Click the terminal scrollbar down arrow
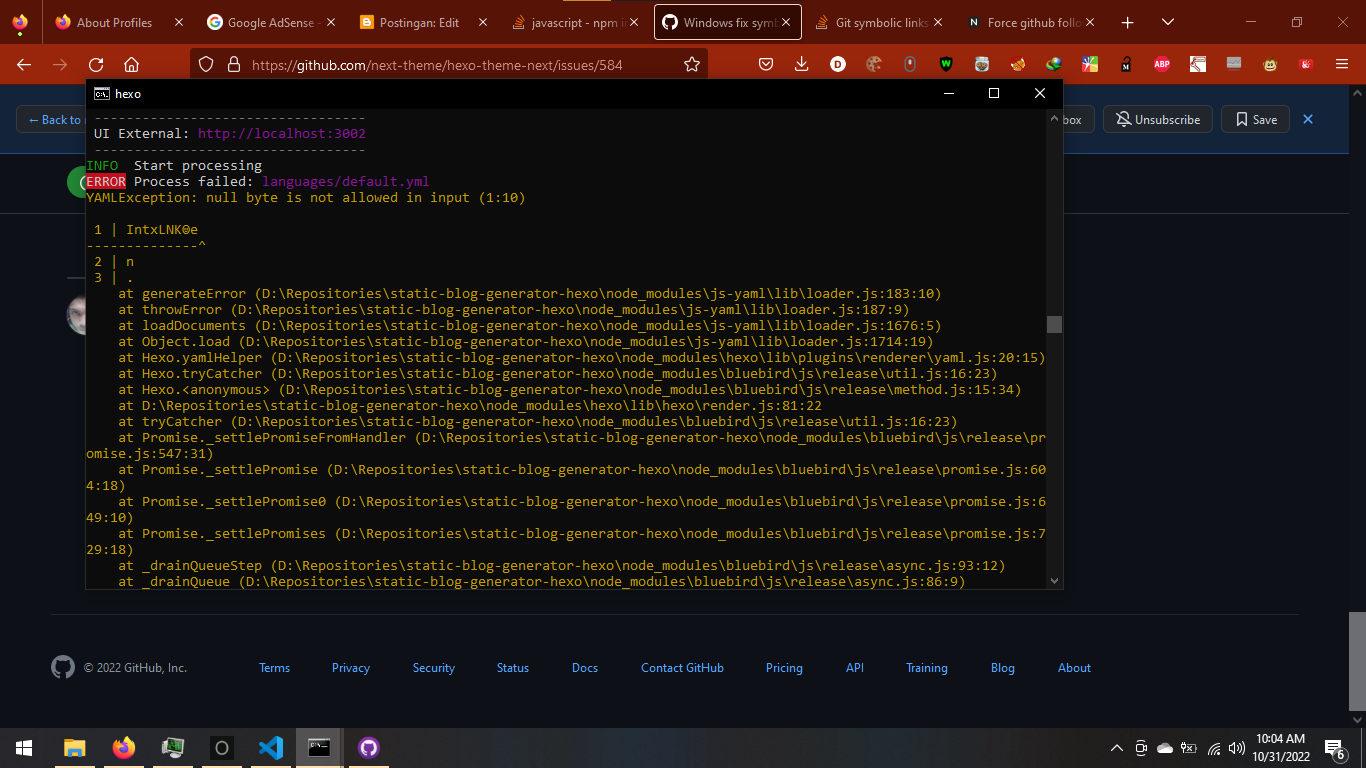 click(1054, 580)
